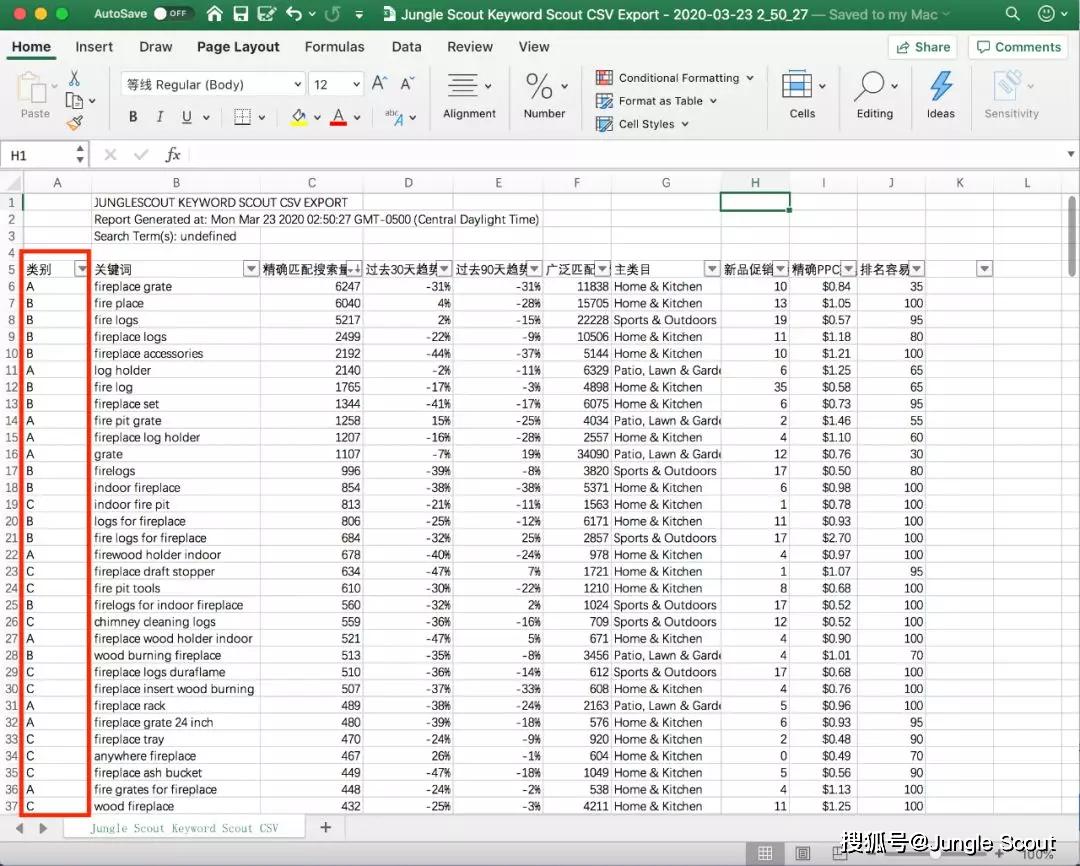Click the next sheet arrow

coord(43,828)
